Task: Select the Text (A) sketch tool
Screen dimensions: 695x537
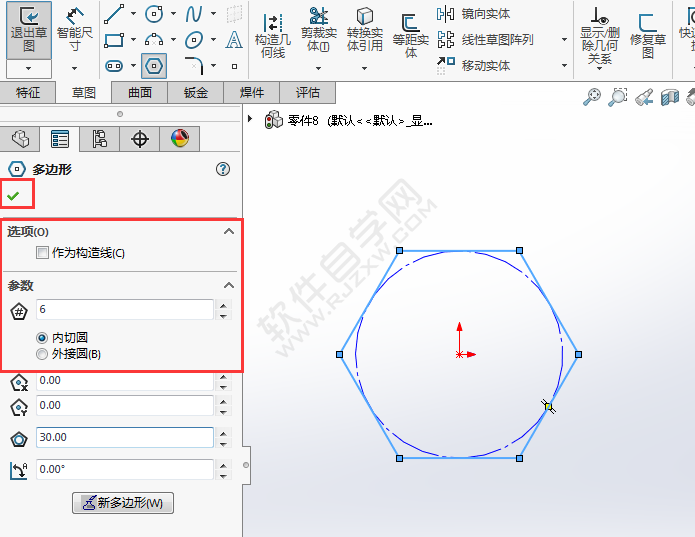Action: click(234, 40)
